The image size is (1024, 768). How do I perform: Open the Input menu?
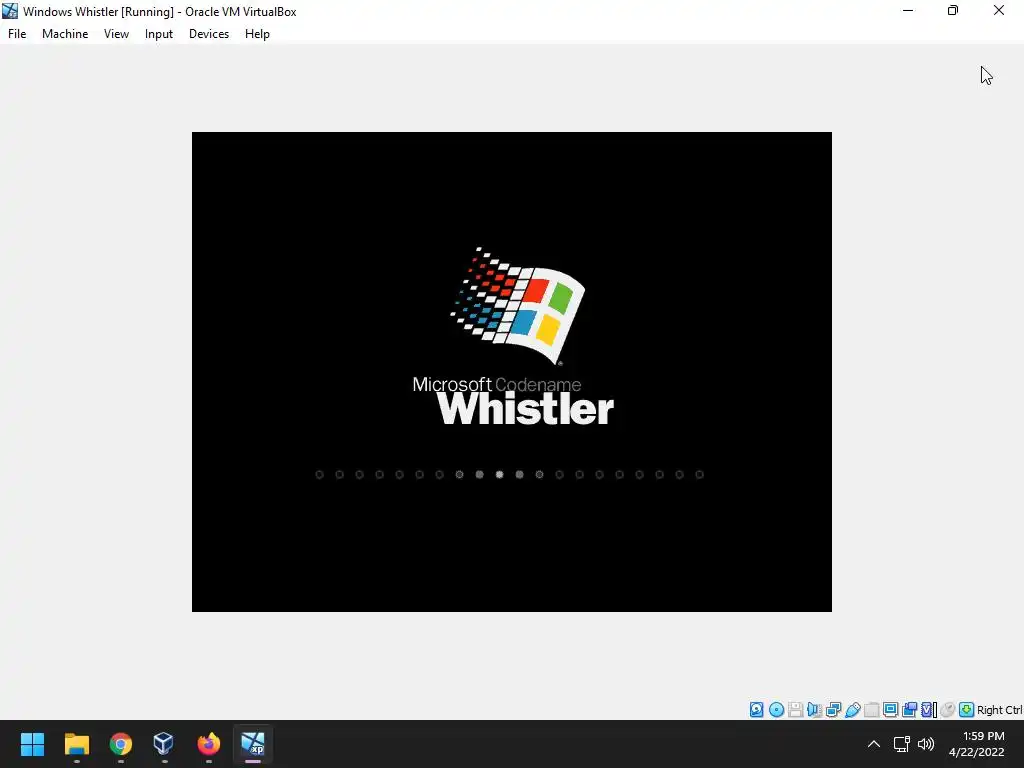159,34
